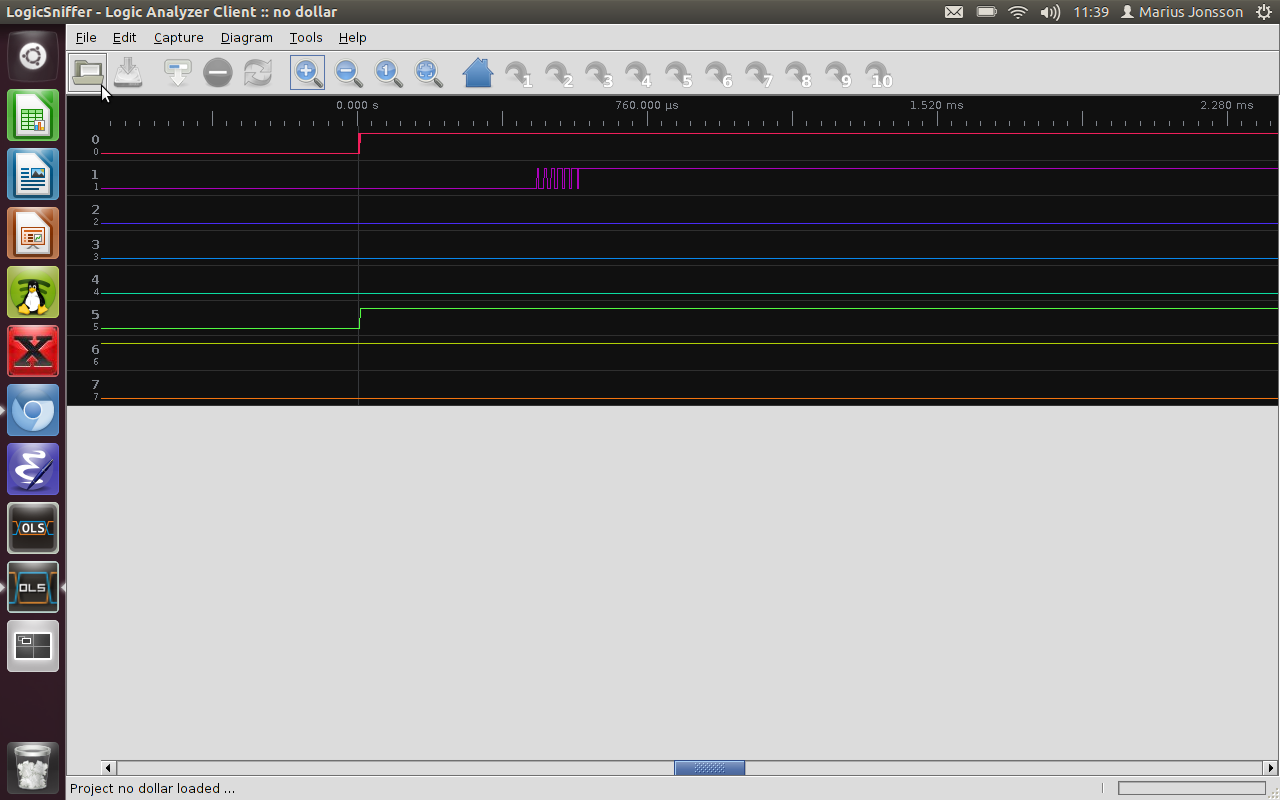Select channel 0 label

(x=95, y=140)
